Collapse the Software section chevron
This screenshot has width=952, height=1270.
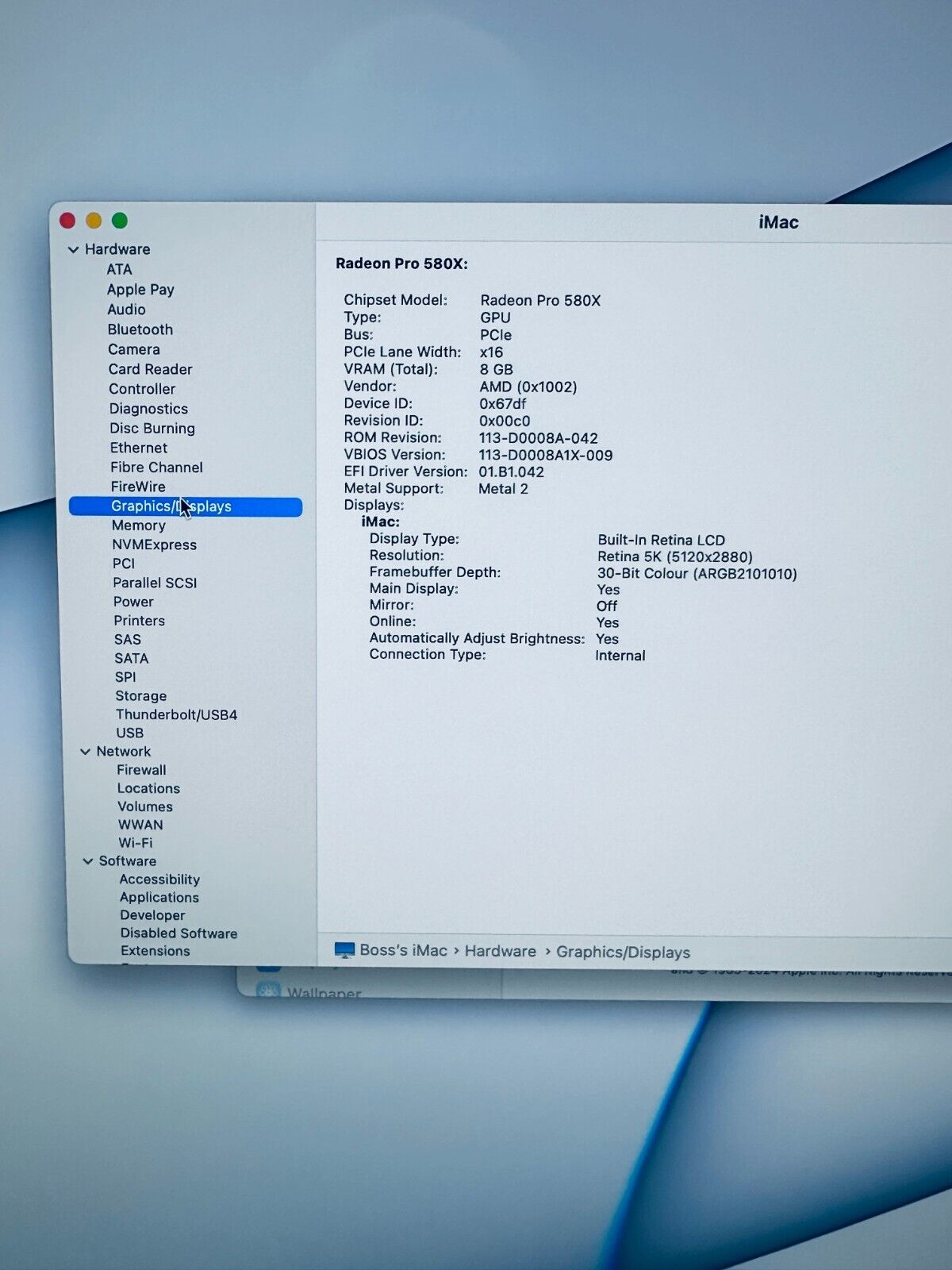point(88,861)
